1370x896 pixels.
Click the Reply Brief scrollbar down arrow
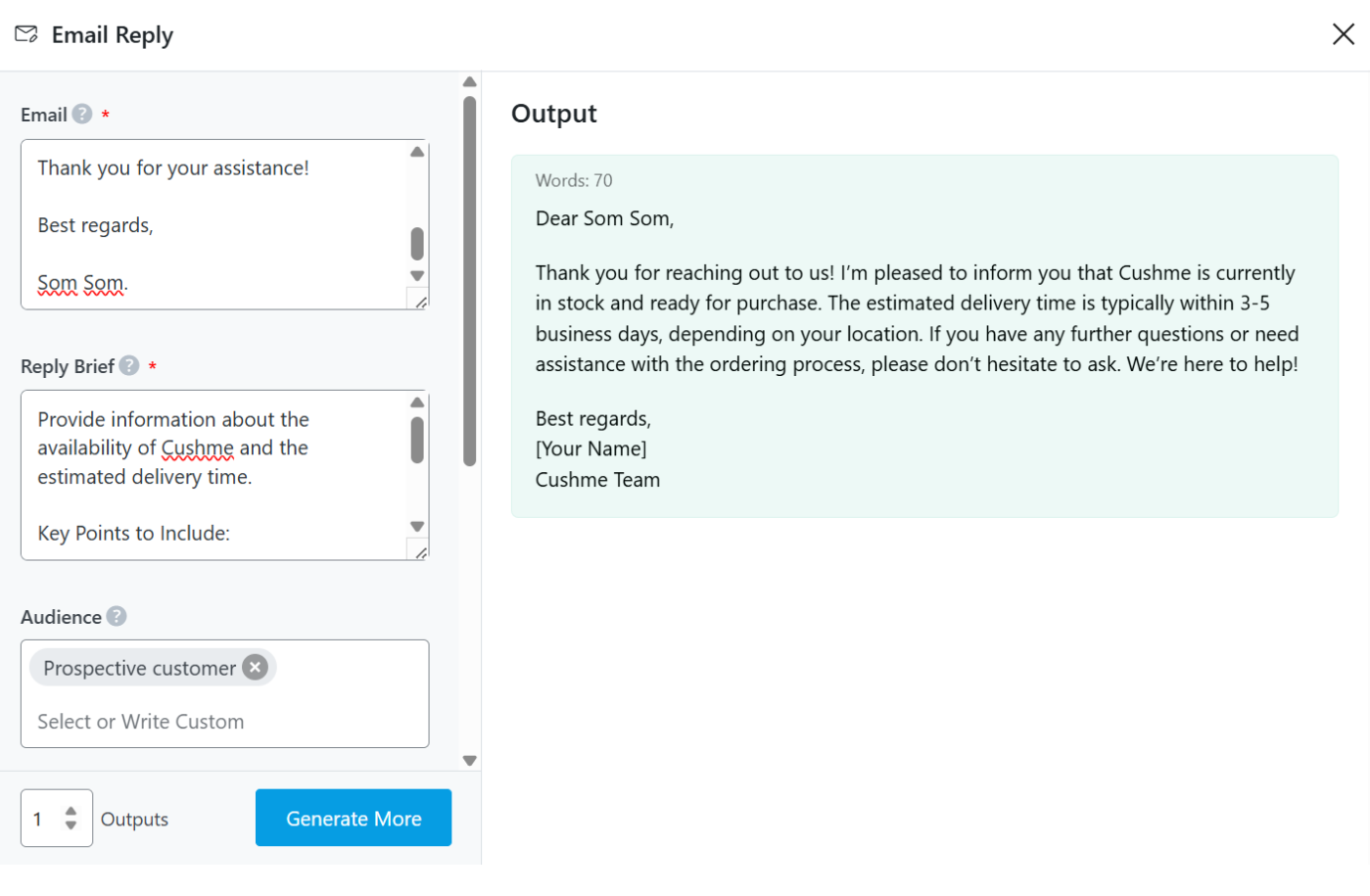click(416, 526)
